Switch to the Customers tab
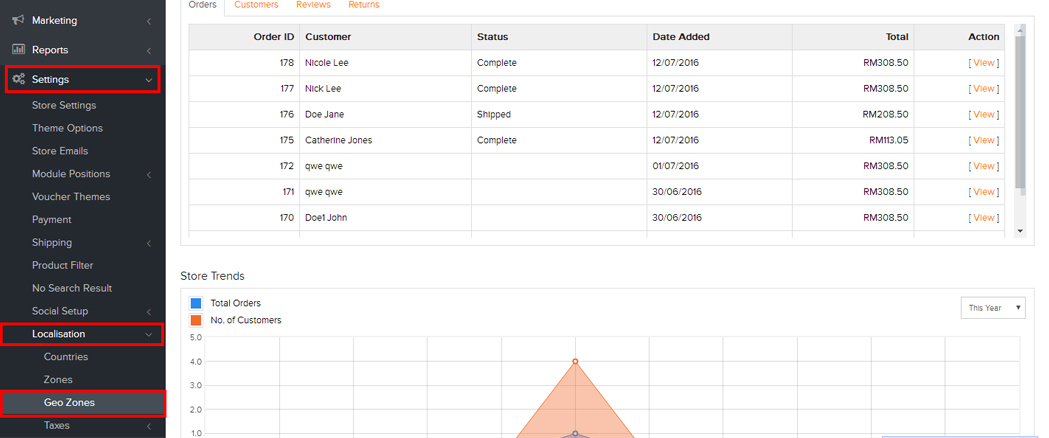 pyautogui.click(x=256, y=5)
